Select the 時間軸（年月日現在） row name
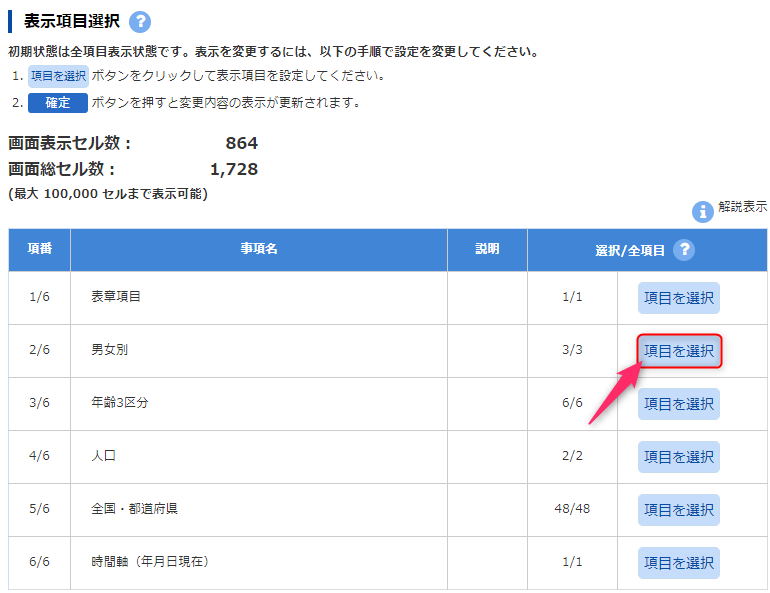The width and height of the screenshot is (770, 593). pyautogui.click(x=150, y=562)
